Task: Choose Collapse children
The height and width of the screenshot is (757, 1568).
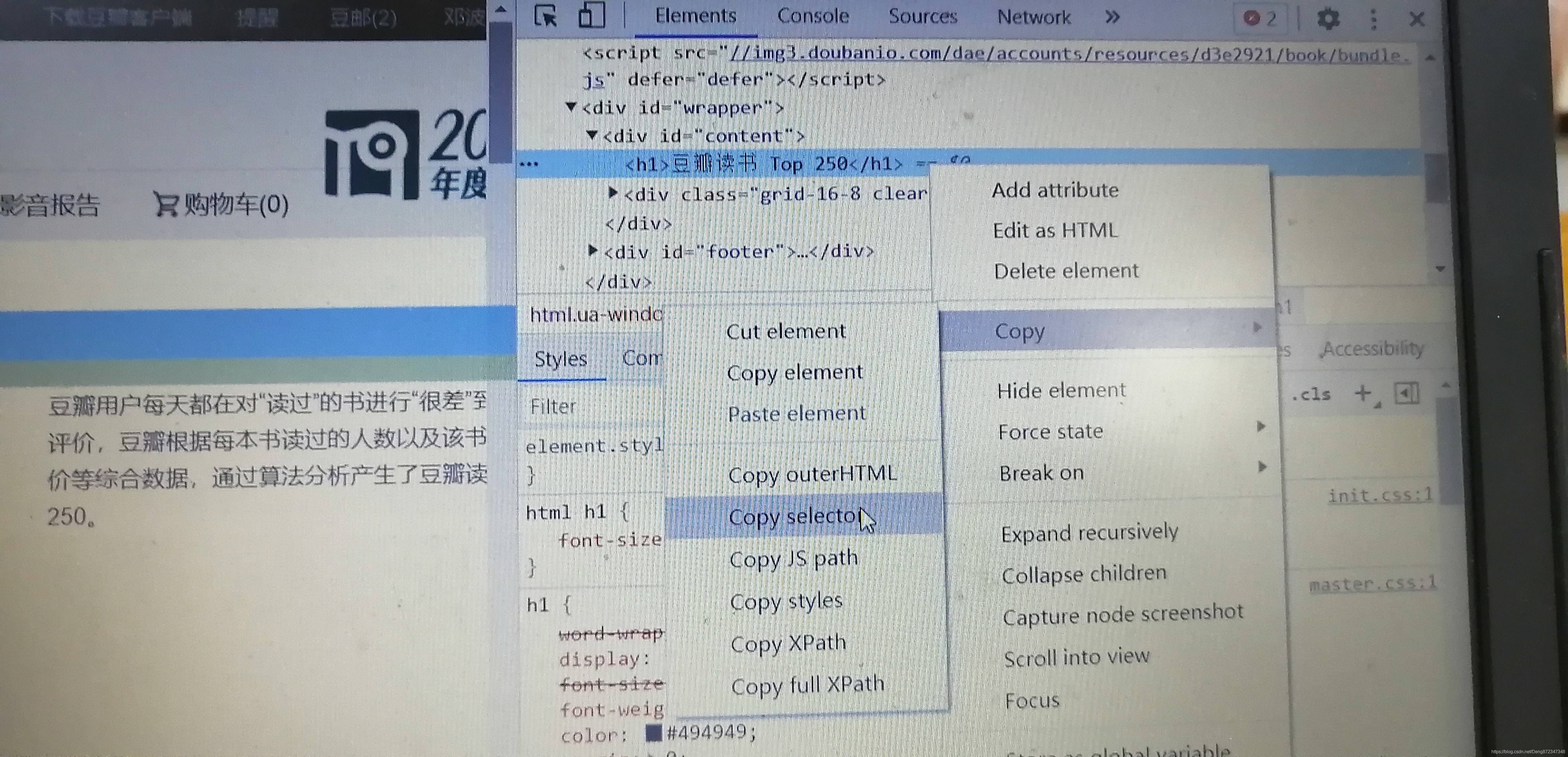Action: (x=1084, y=574)
